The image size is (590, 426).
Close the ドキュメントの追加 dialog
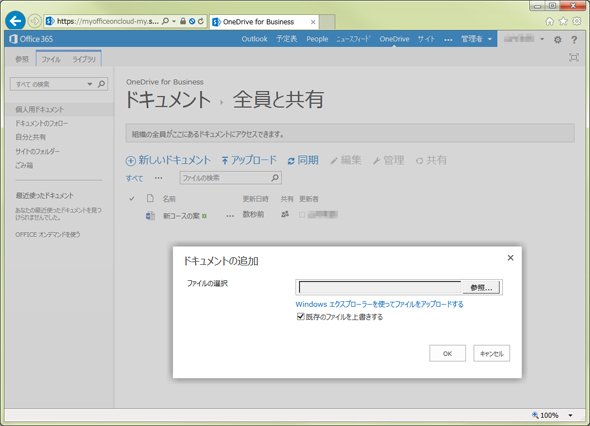click(x=510, y=258)
